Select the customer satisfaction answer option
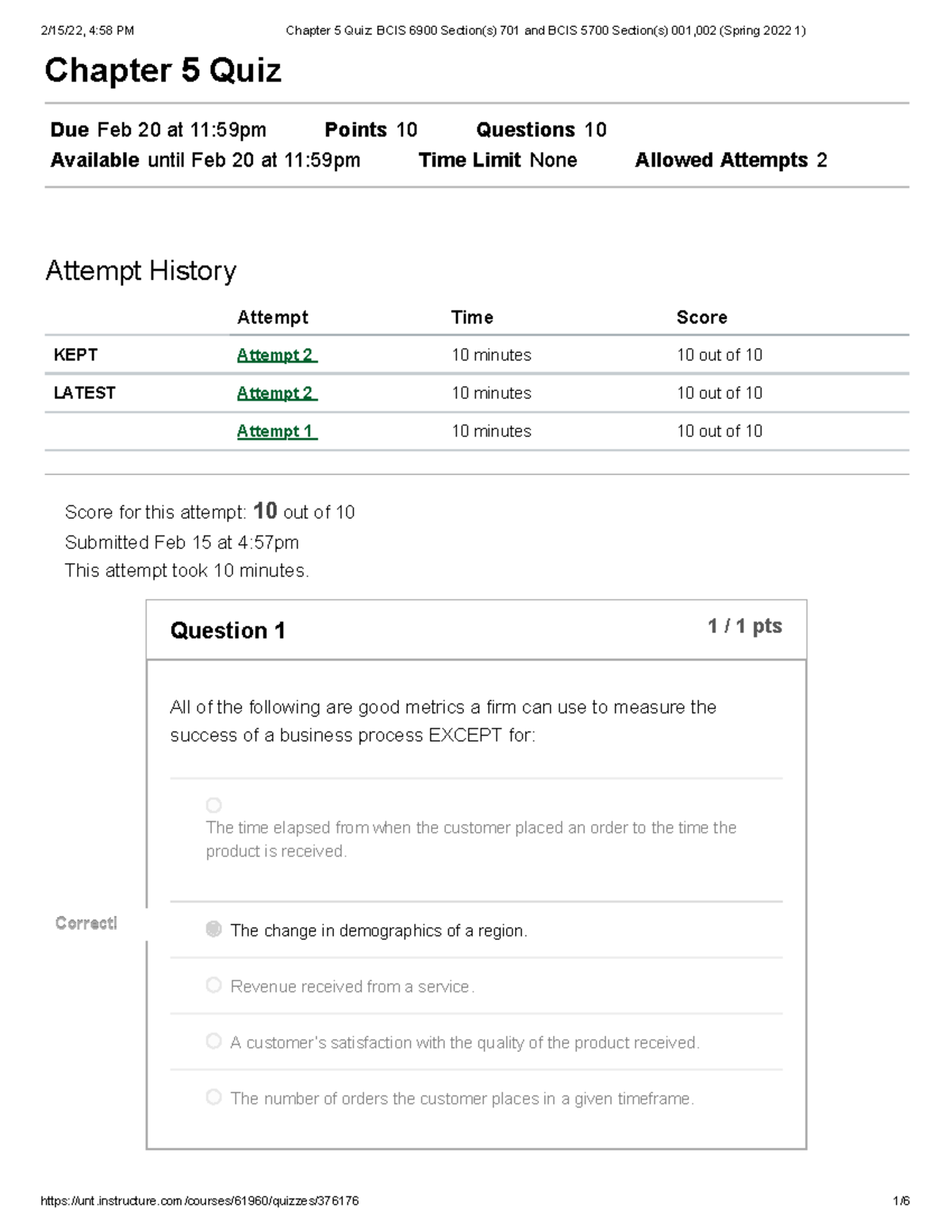The width and height of the screenshot is (952, 1232). click(213, 1041)
